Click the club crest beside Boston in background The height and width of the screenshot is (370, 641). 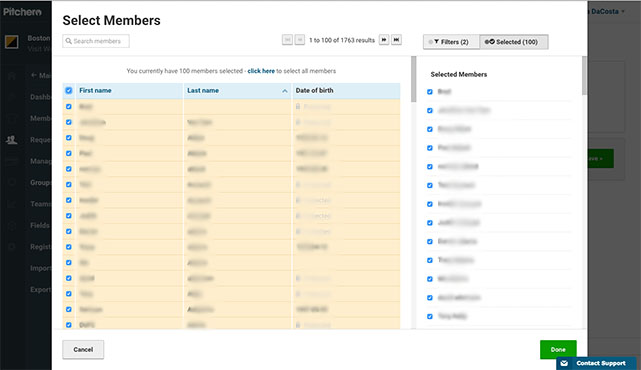click(11, 42)
